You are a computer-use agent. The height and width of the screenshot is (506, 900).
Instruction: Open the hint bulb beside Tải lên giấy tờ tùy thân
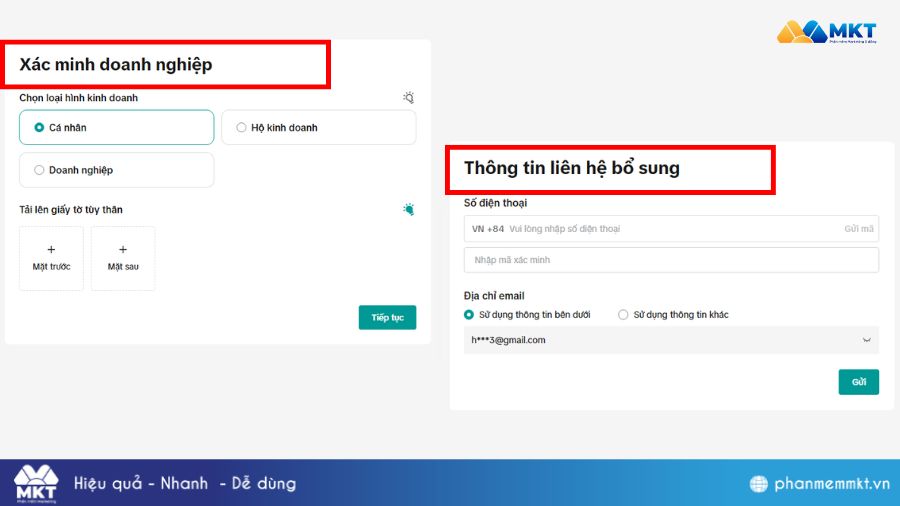(408, 209)
